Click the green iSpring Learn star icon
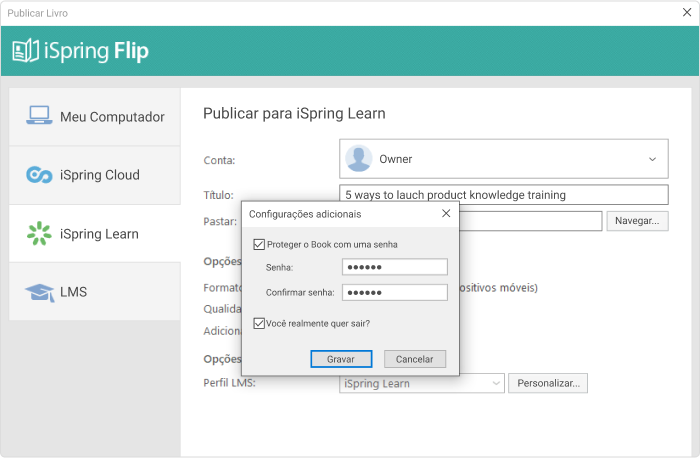The image size is (700, 458). coord(39,233)
